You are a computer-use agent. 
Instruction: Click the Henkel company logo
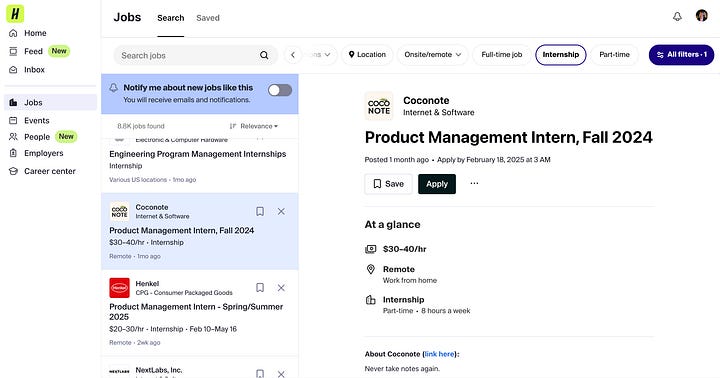[119, 288]
